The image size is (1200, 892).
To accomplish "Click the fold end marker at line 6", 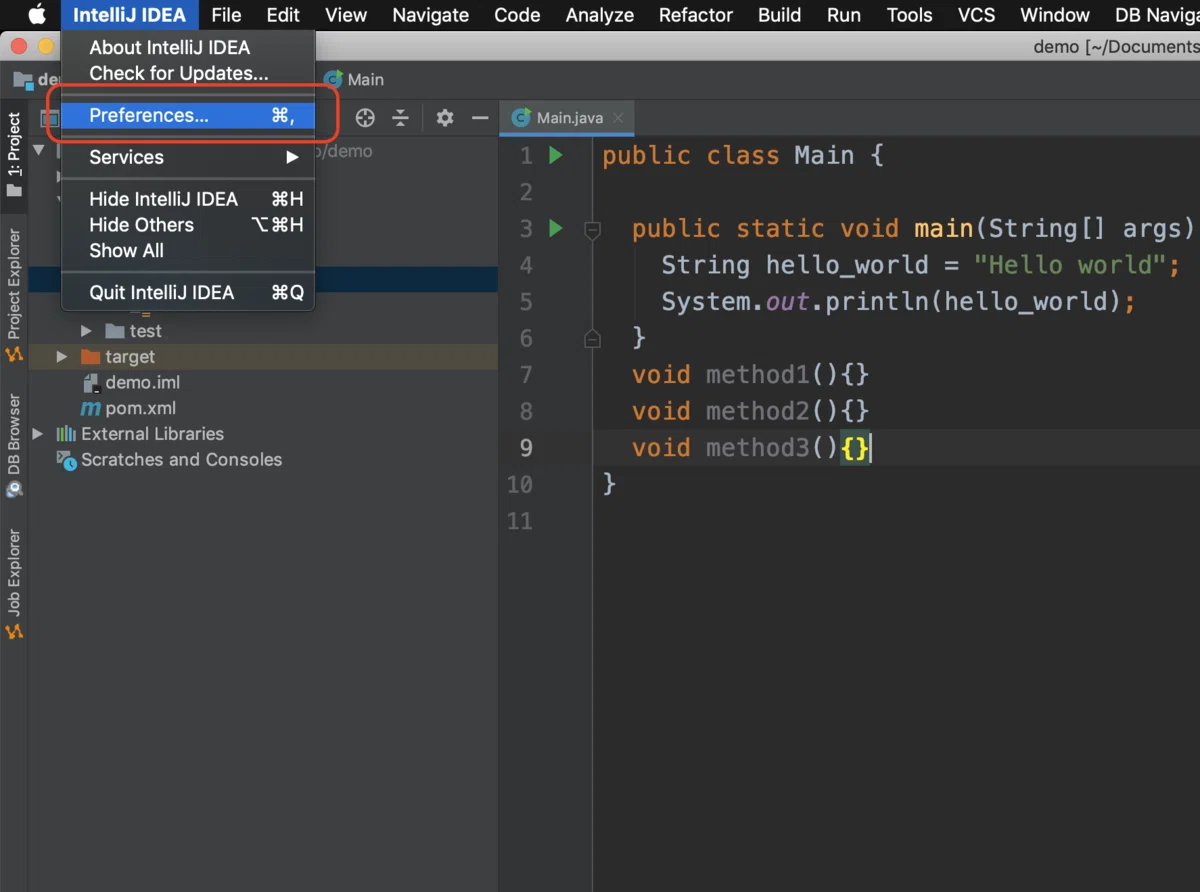I will [x=592, y=338].
